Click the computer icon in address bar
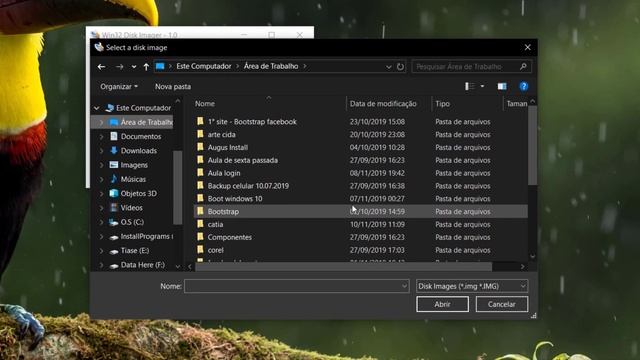 (x=160, y=67)
